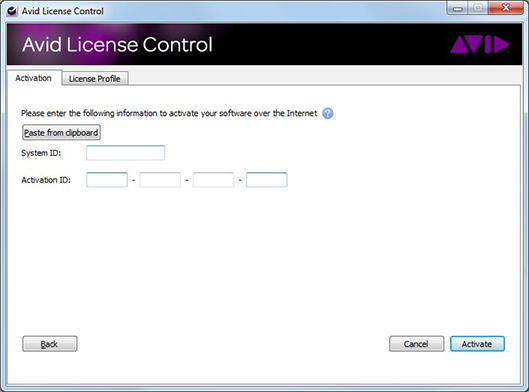This screenshot has height=392, width=529.
Task: Click the Avid logo in the banner
Action: click(479, 45)
